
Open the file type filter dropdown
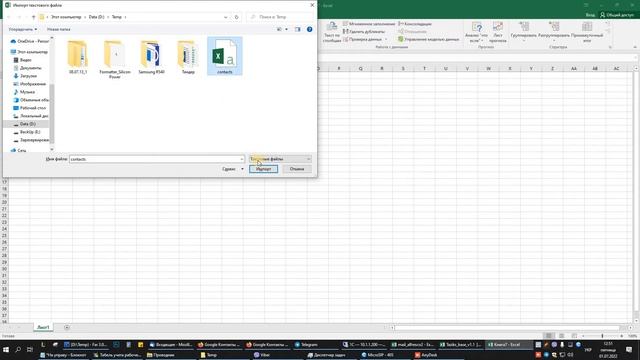pyautogui.click(x=280, y=159)
